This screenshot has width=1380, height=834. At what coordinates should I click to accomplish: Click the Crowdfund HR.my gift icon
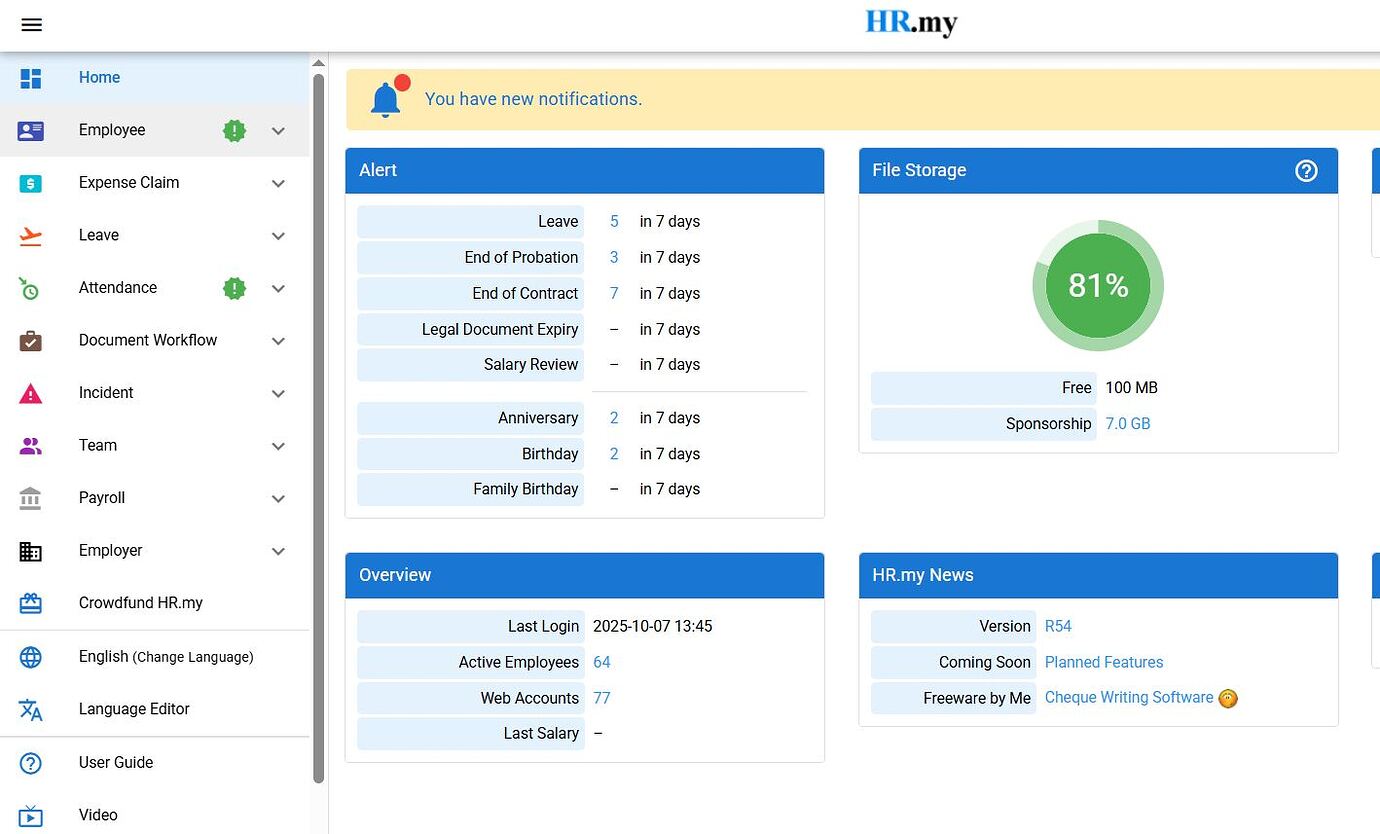coord(30,603)
